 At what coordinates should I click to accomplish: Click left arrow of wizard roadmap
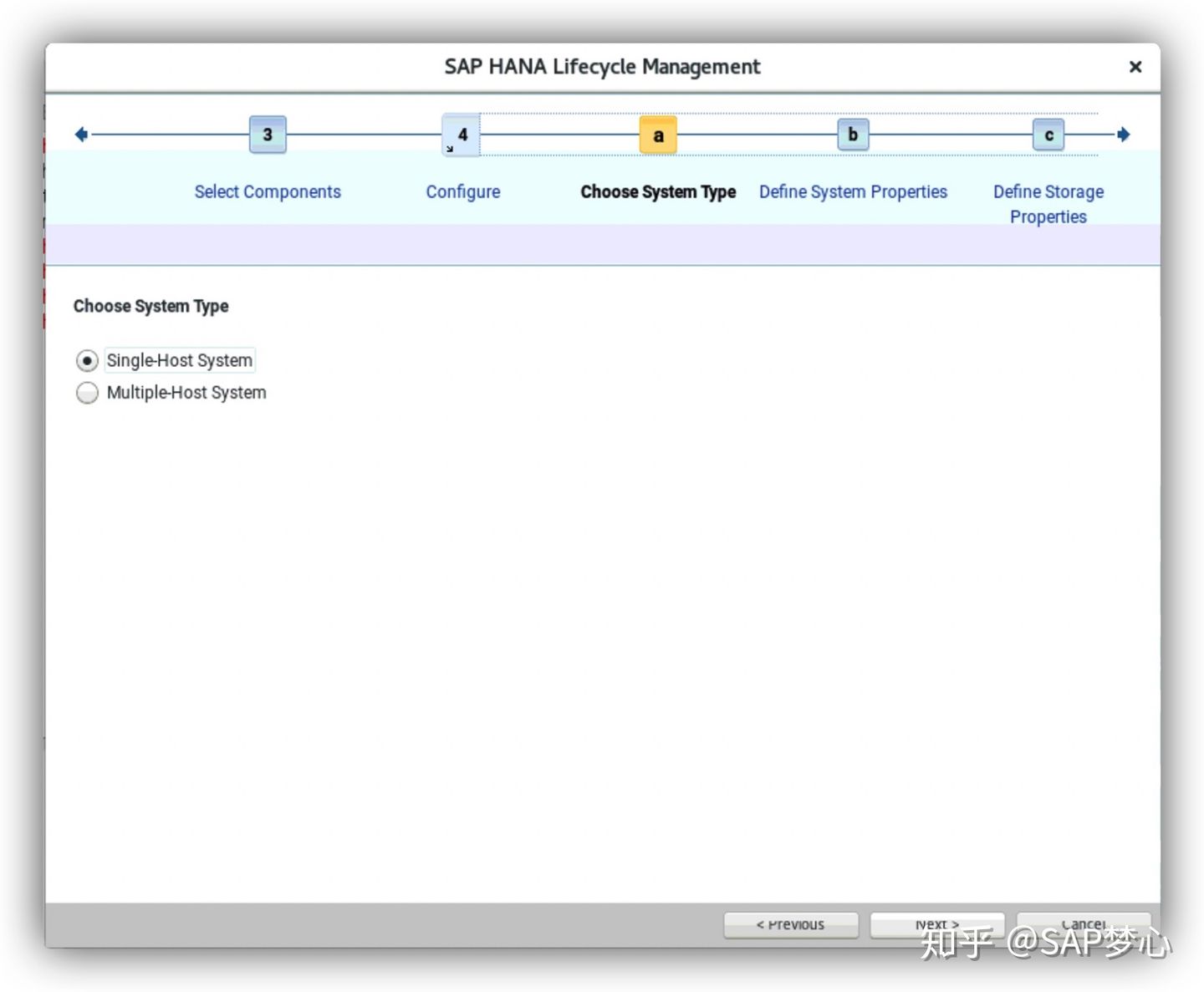81,134
